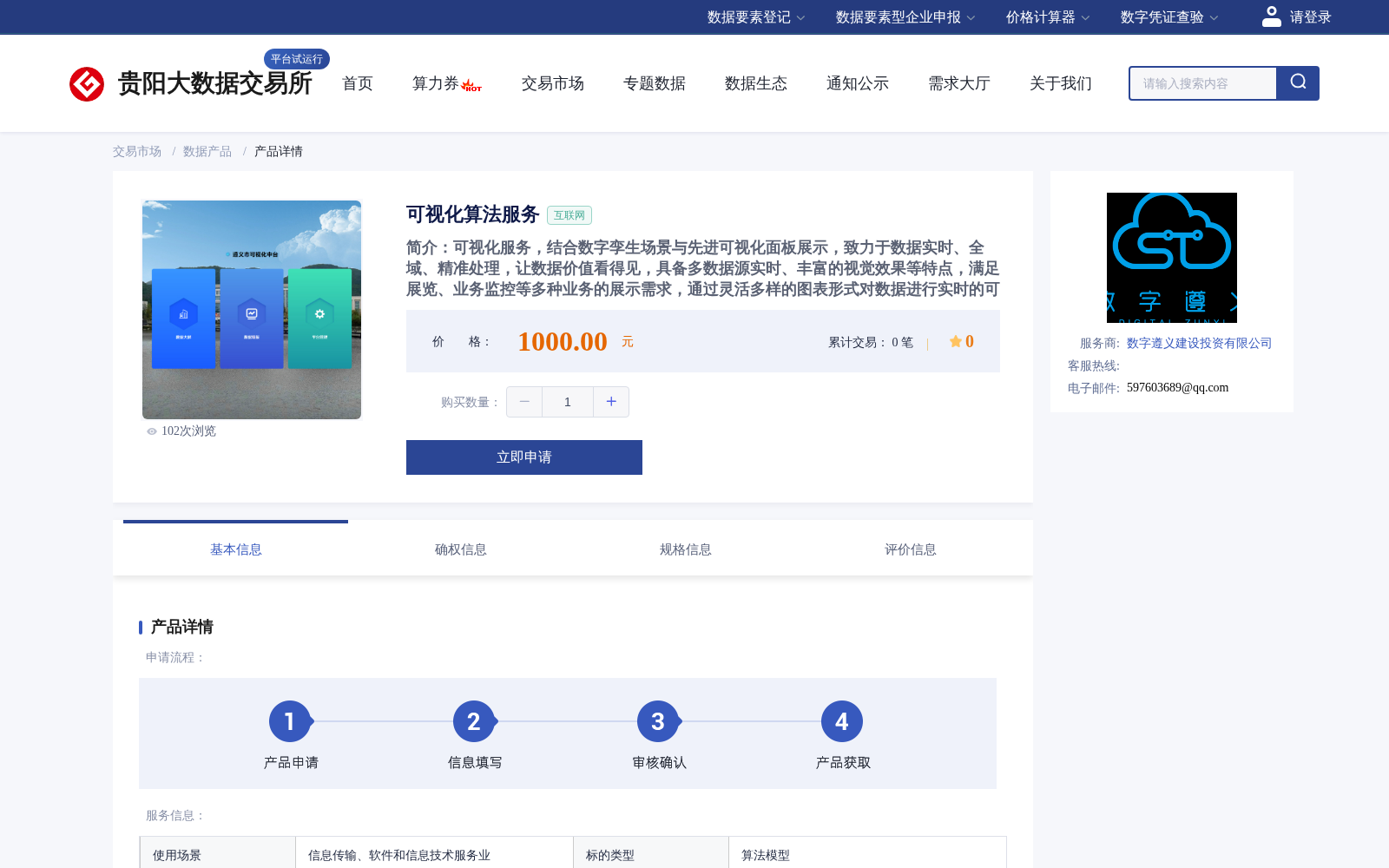Open the 交易市场 nav item
The width and height of the screenshot is (1389, 868).
tap(553, 83)
